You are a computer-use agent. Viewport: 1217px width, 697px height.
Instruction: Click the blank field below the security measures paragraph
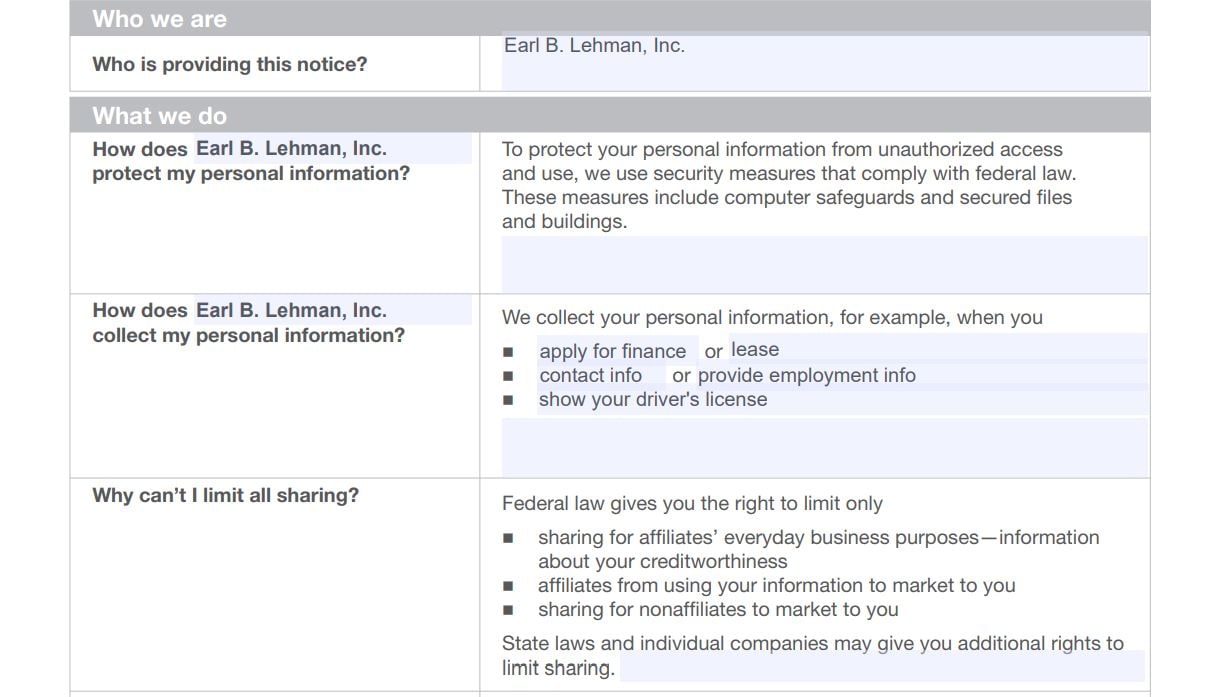825,264
